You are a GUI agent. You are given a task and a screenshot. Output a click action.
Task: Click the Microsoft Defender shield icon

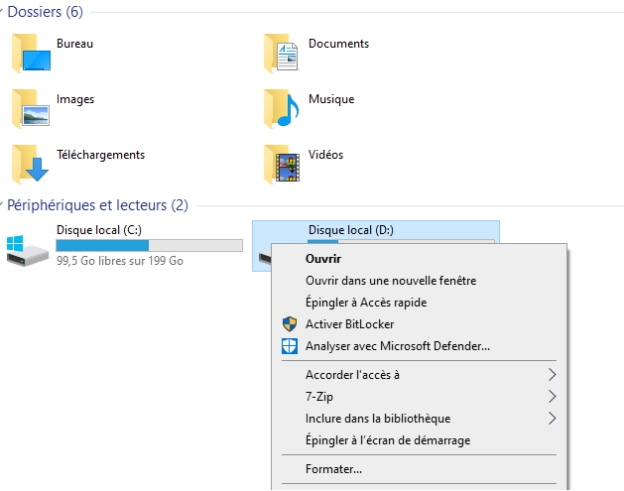coord(289,346)
